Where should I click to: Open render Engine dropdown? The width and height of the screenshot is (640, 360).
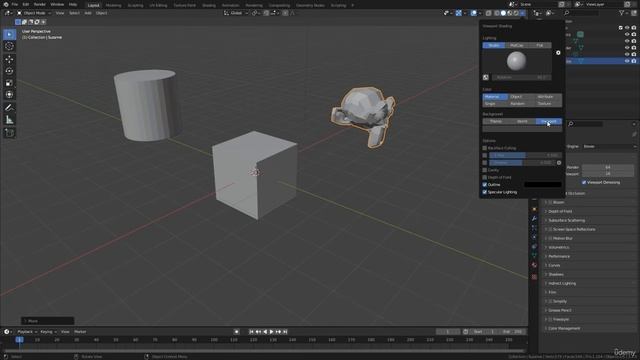[x=609, y=146]
